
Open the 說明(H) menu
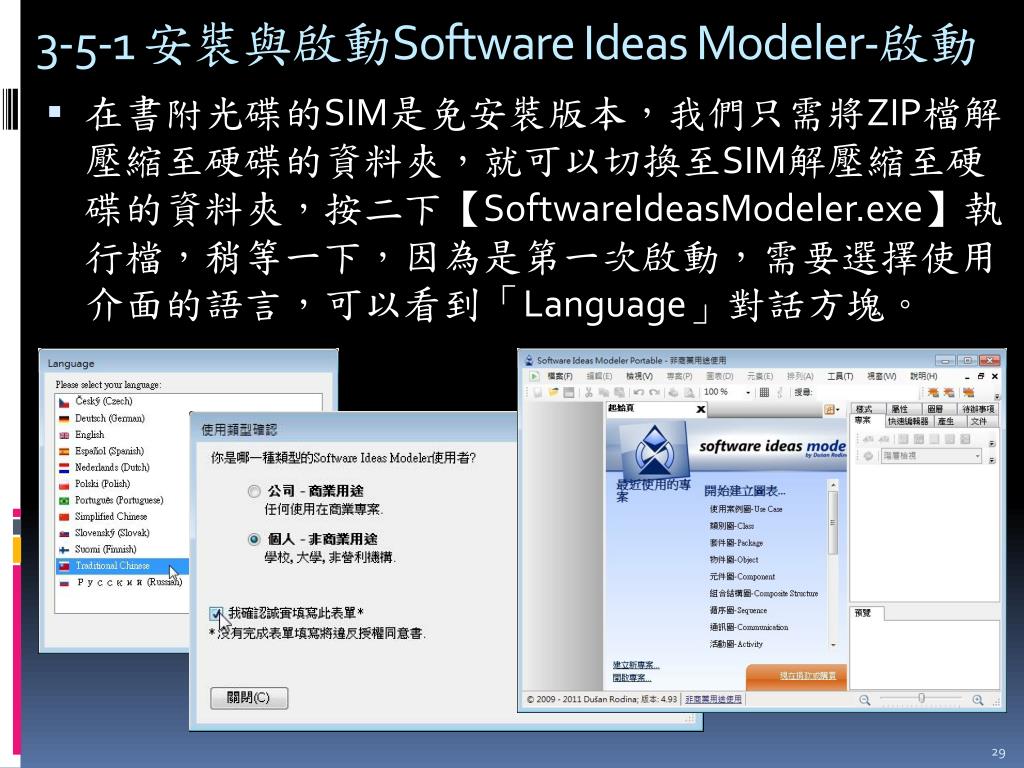click(x=923, y=376)
